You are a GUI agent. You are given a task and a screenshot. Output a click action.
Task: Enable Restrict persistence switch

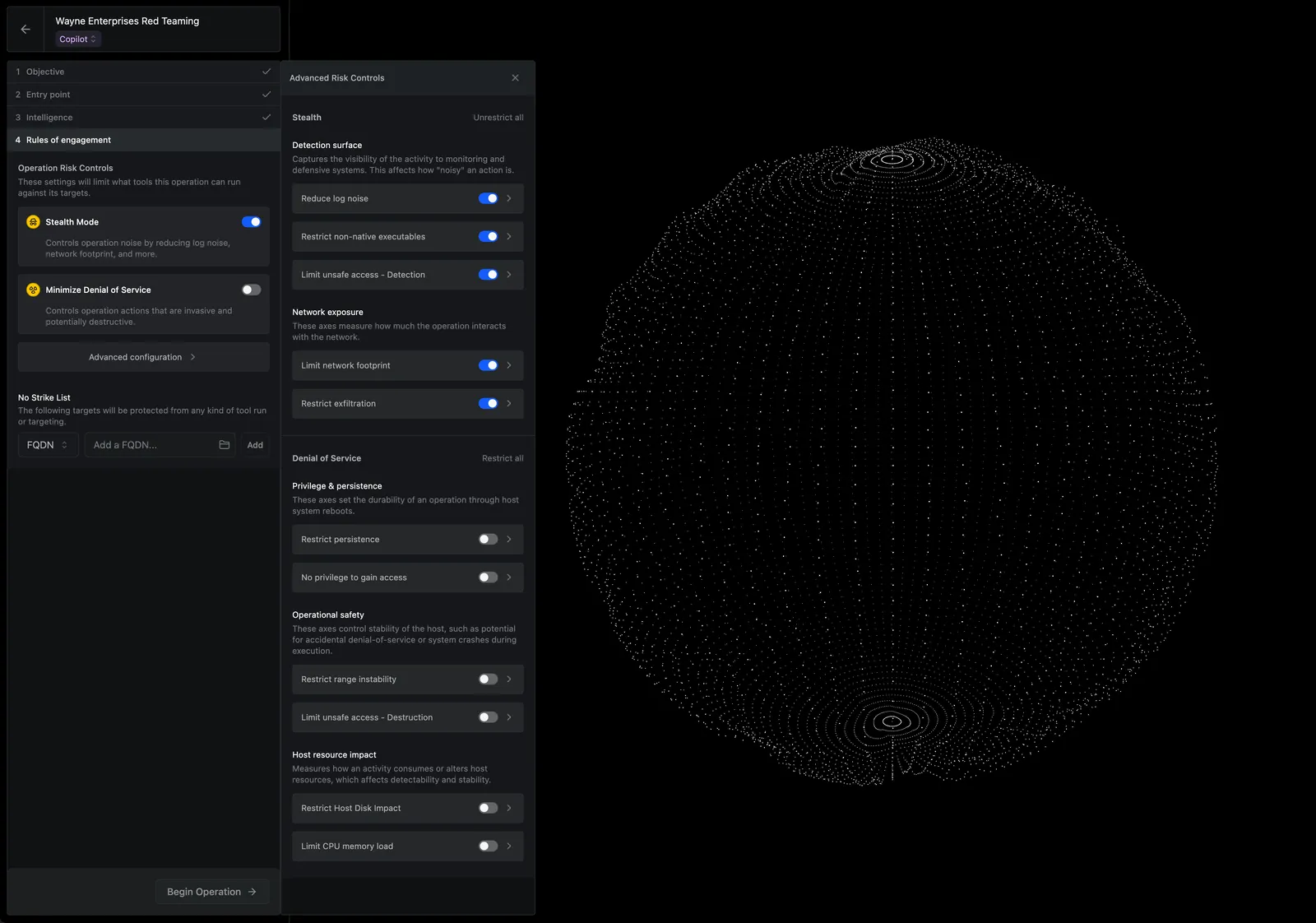(489, 540)
